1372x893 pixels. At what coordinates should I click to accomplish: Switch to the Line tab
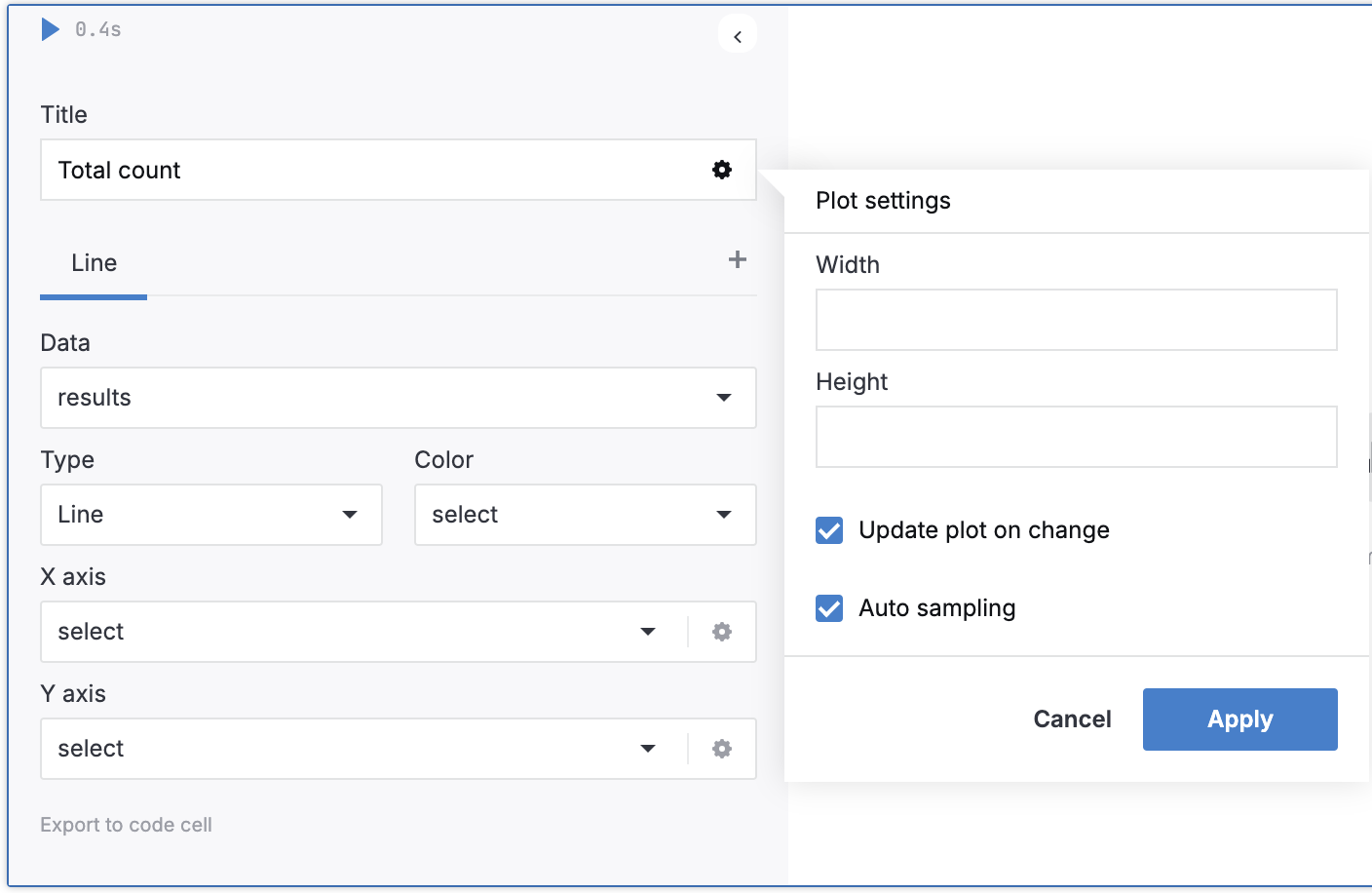tap(93, 262)
